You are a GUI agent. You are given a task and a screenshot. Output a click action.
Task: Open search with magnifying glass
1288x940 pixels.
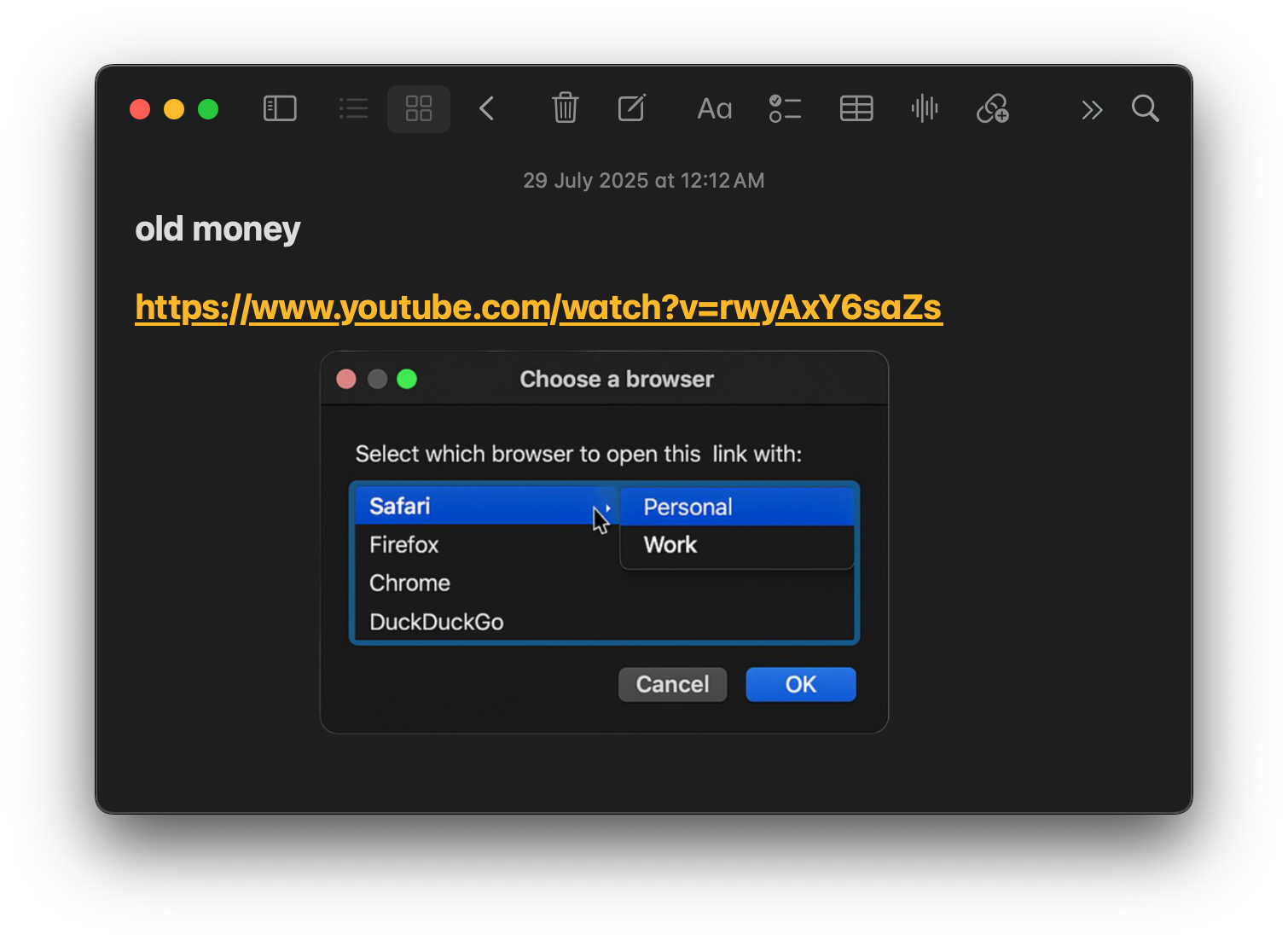(x=1145, y=108)
